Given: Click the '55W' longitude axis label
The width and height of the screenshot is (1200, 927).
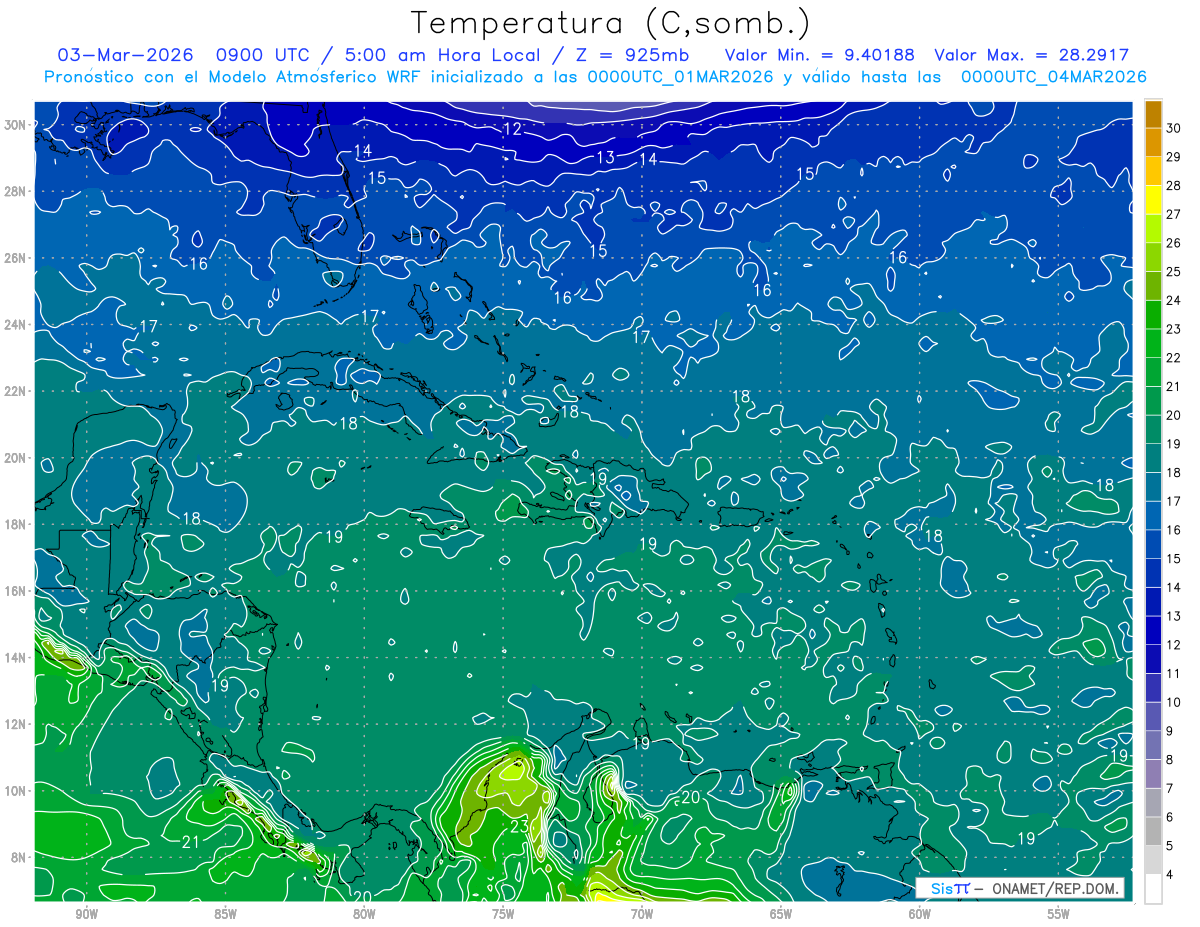Looking at the screenshot, I should click(x=1059, y=914).
